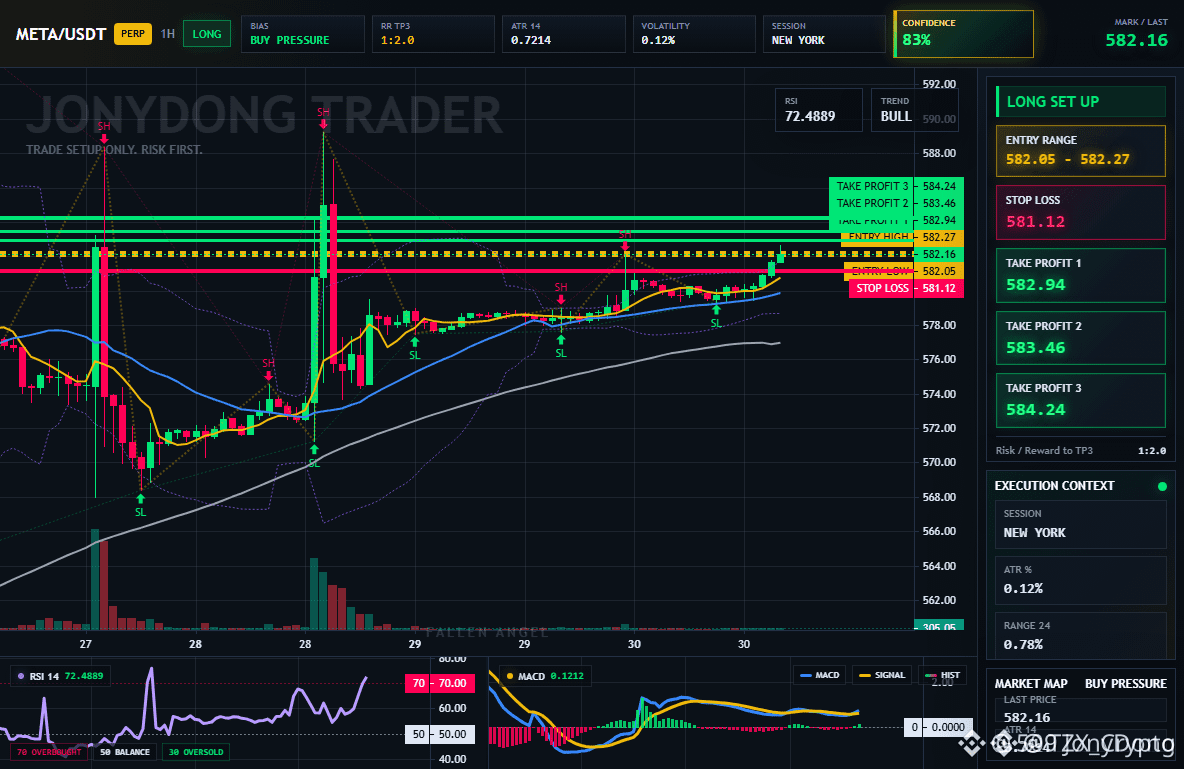The image size is (1184, 769).
Task: Click the RSI 14 indicator legend
Action: tap(61, 676)
